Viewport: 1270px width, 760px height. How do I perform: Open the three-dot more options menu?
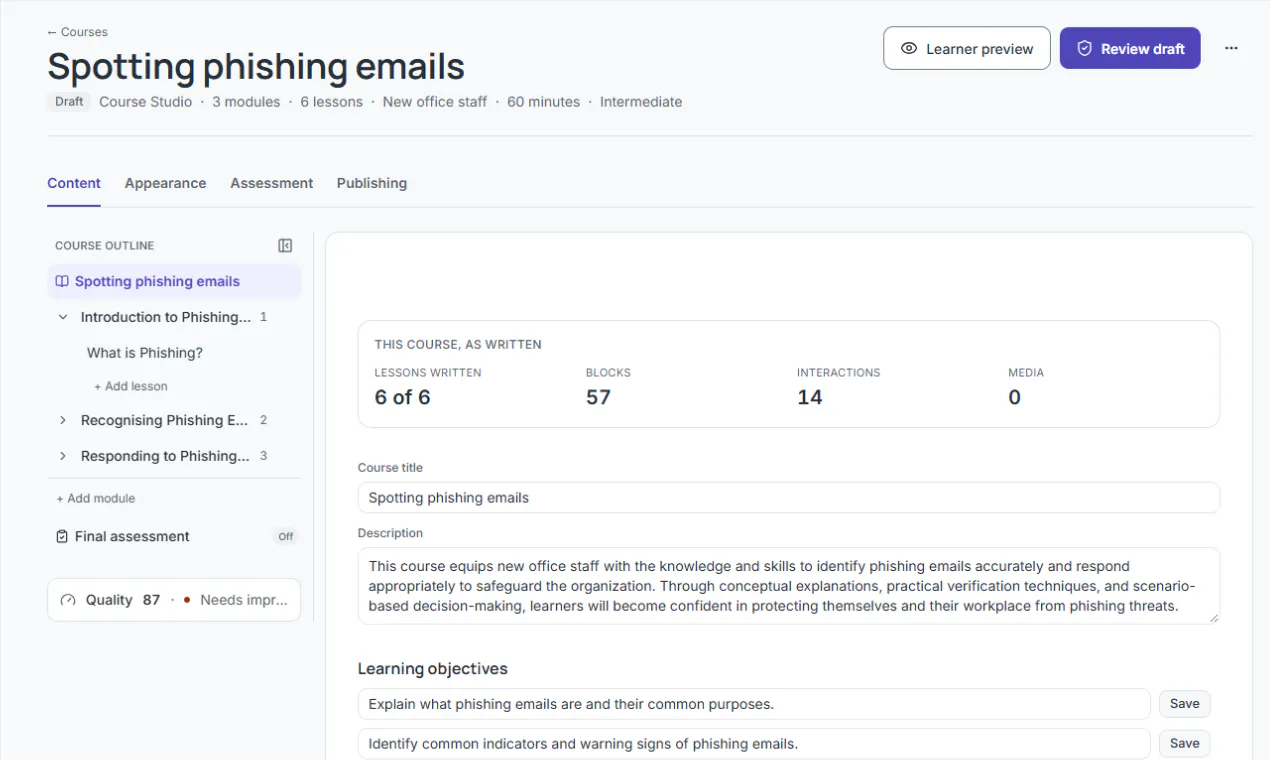tap(1231, 48)
